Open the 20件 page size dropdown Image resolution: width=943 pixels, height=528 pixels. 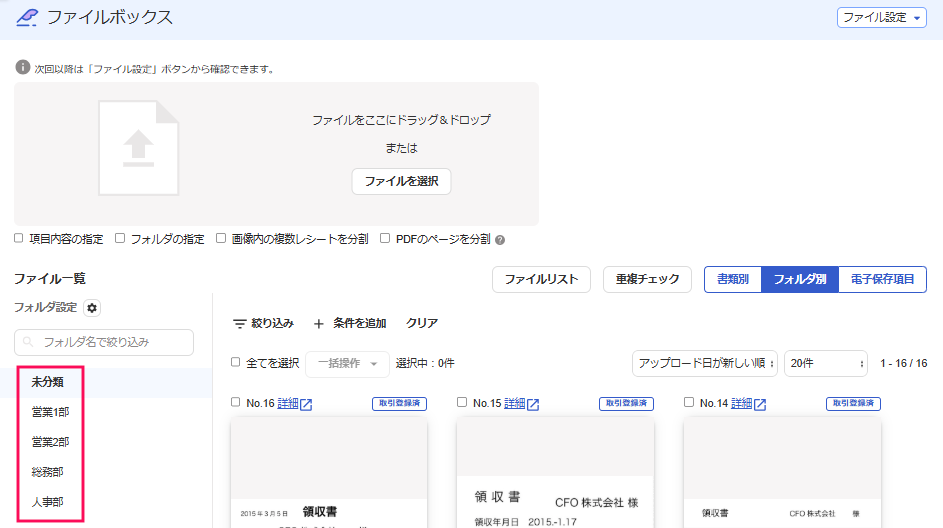826,364
